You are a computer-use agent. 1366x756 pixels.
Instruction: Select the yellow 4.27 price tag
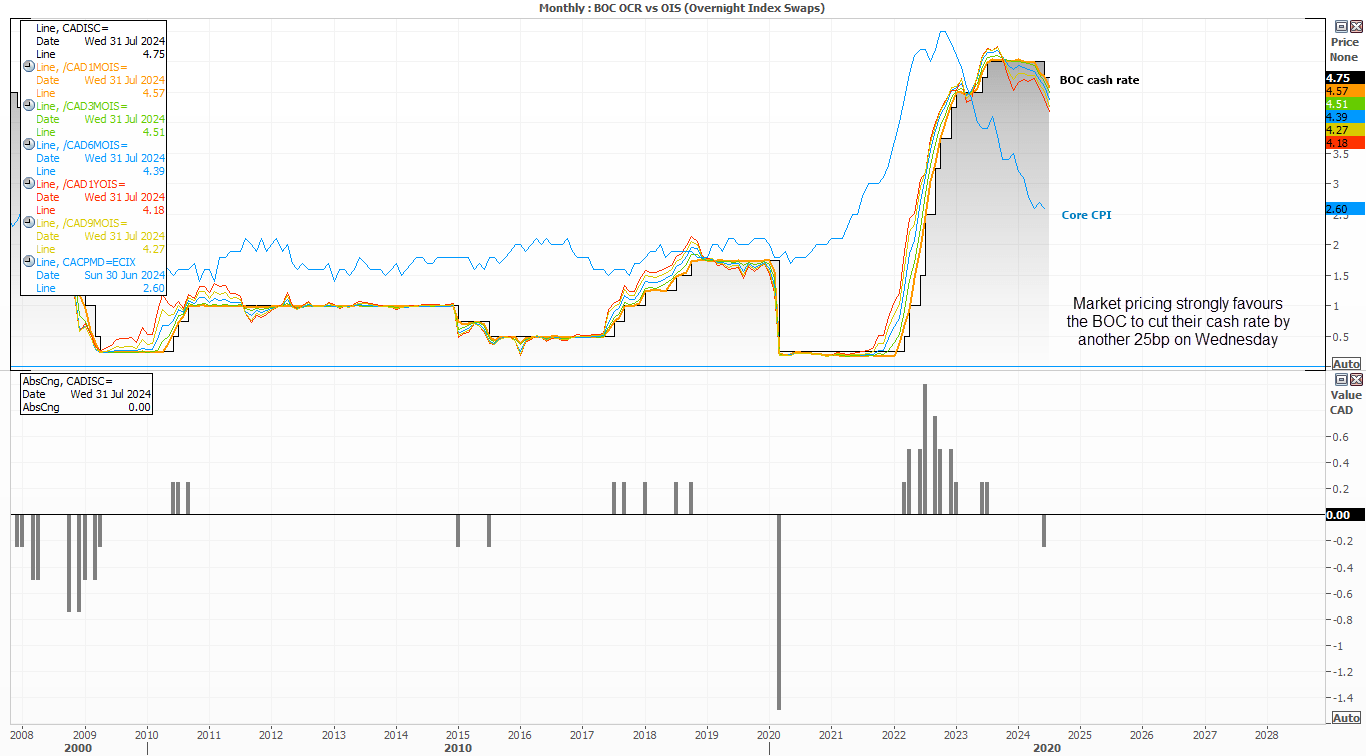(x=1344, y=130)
